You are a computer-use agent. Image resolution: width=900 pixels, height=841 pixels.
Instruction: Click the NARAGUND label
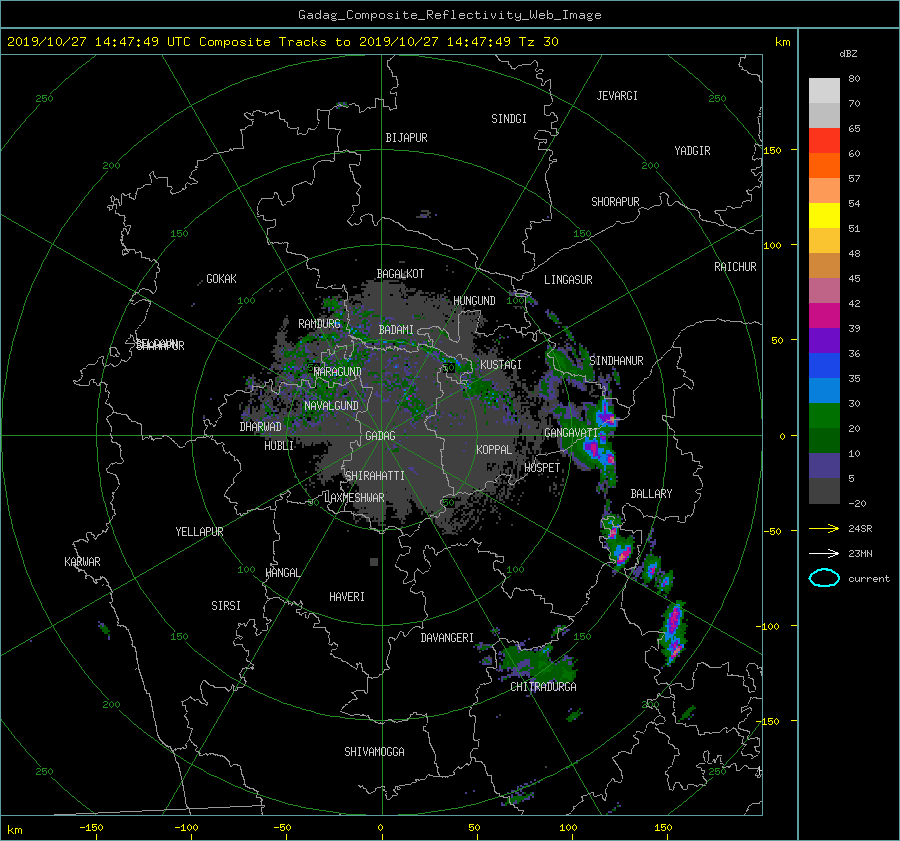pyautogui.click(x=338, y=372)
